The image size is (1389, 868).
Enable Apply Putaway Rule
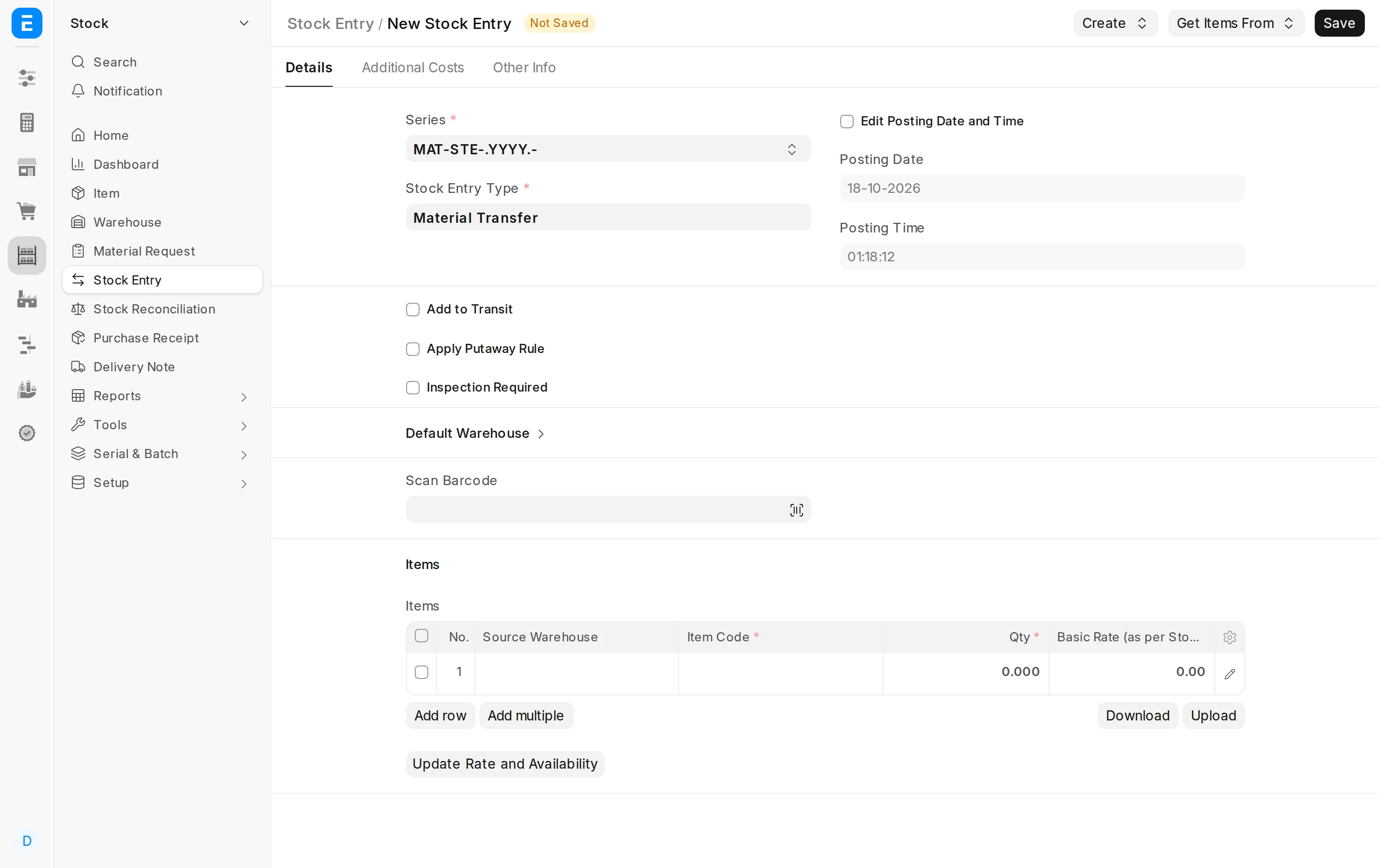coord(413,349)
